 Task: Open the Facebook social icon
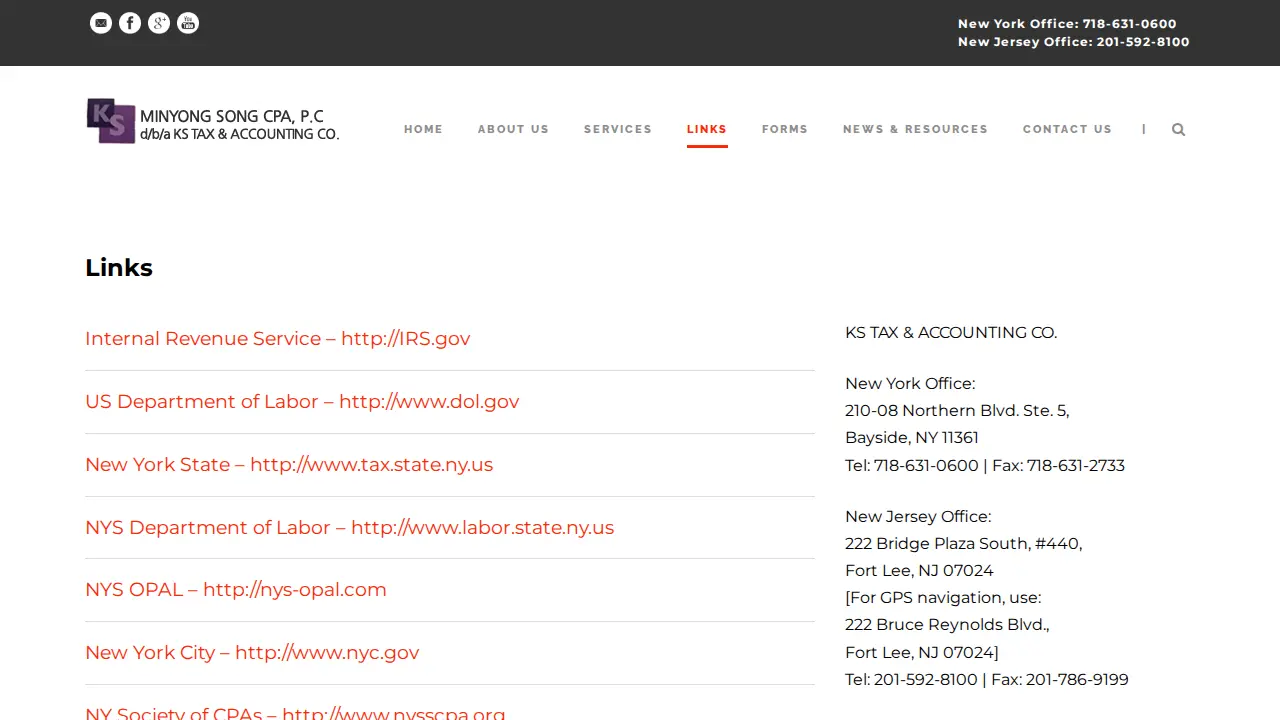(x=130, y=23)
